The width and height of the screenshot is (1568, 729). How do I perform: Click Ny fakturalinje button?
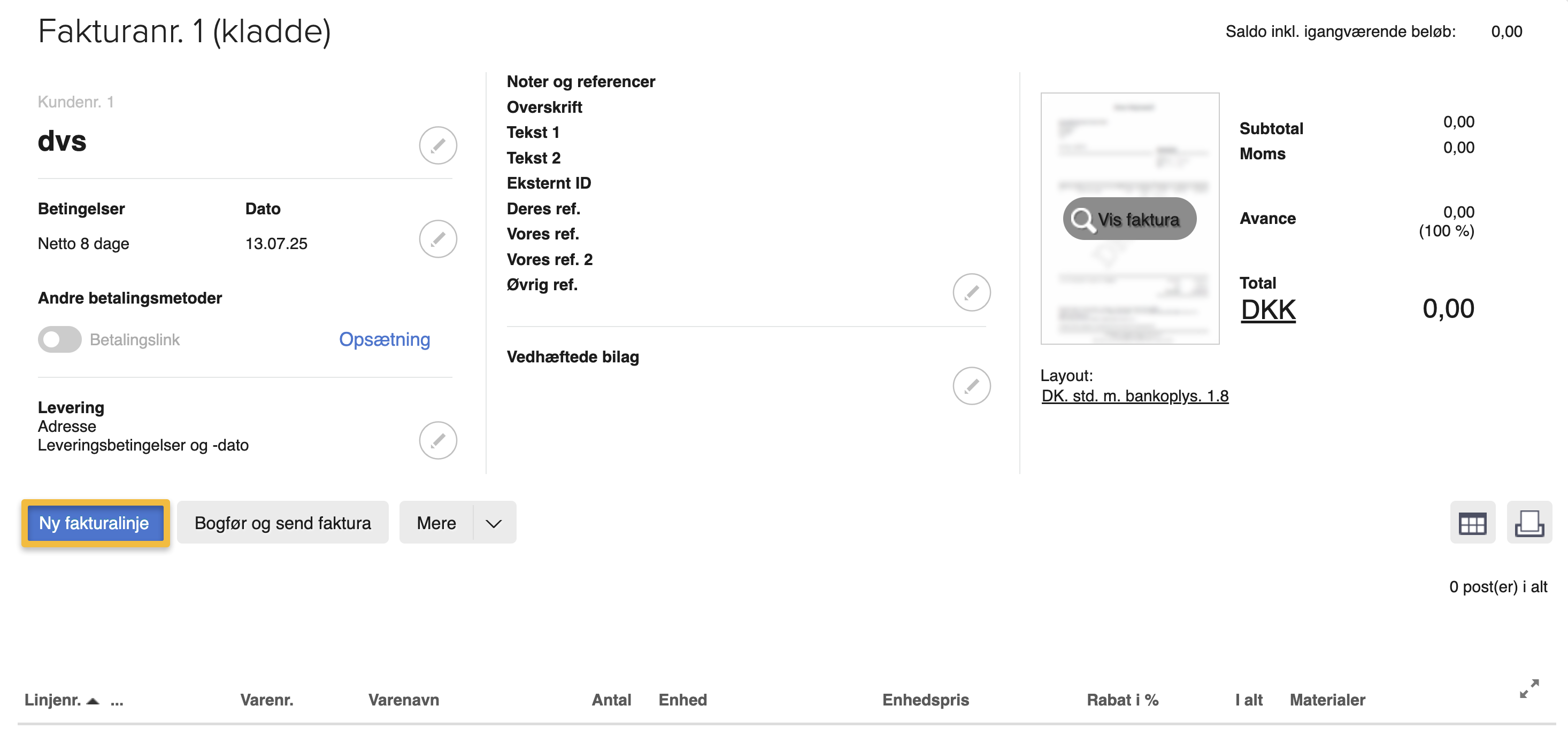[x=94, y=523]
